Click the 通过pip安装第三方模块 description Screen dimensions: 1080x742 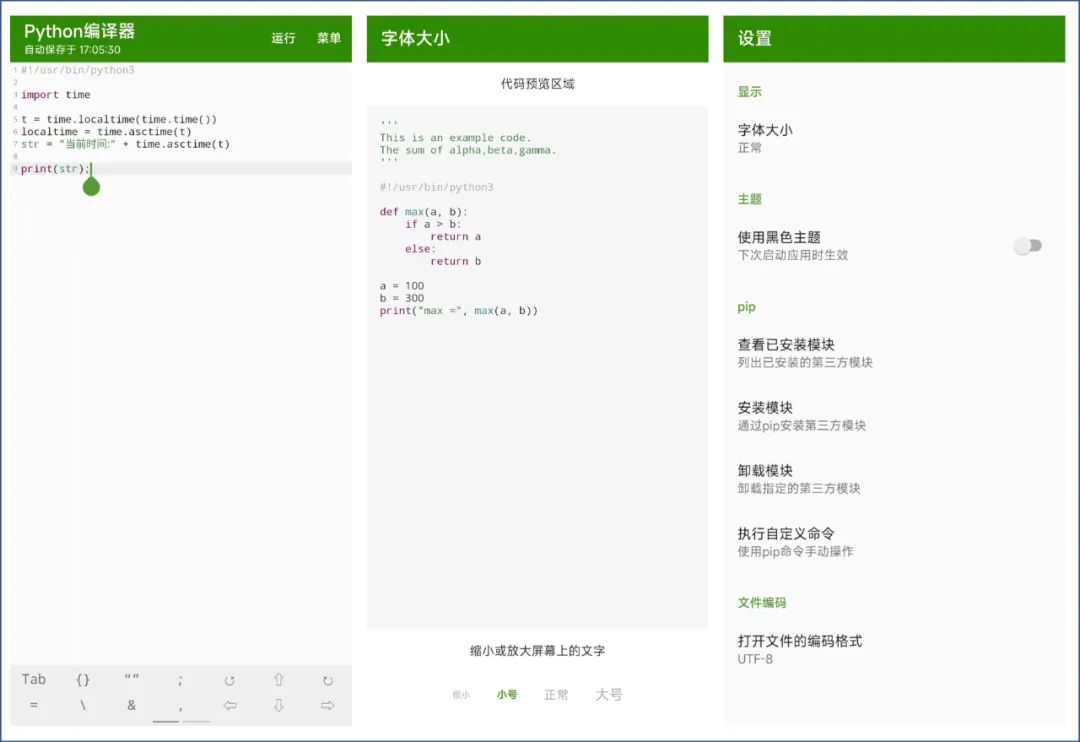pyautogui.click(x=802, y=425)
